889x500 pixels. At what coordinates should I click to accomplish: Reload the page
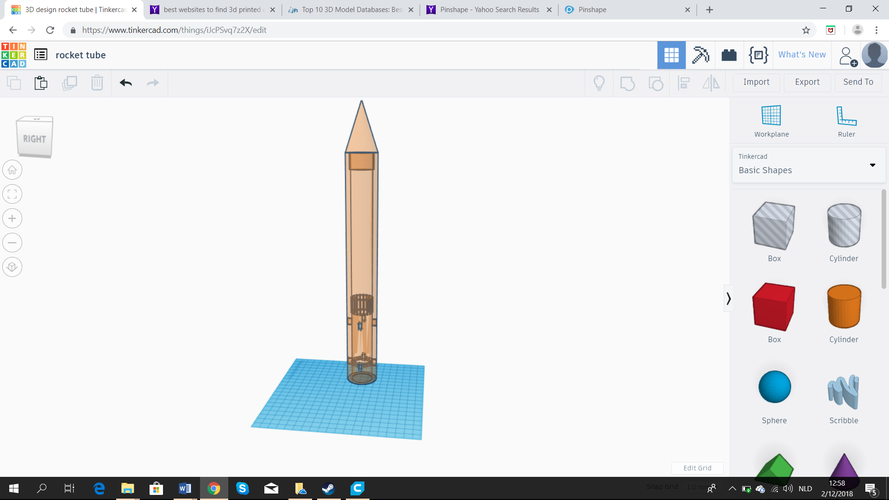[50, 30]
